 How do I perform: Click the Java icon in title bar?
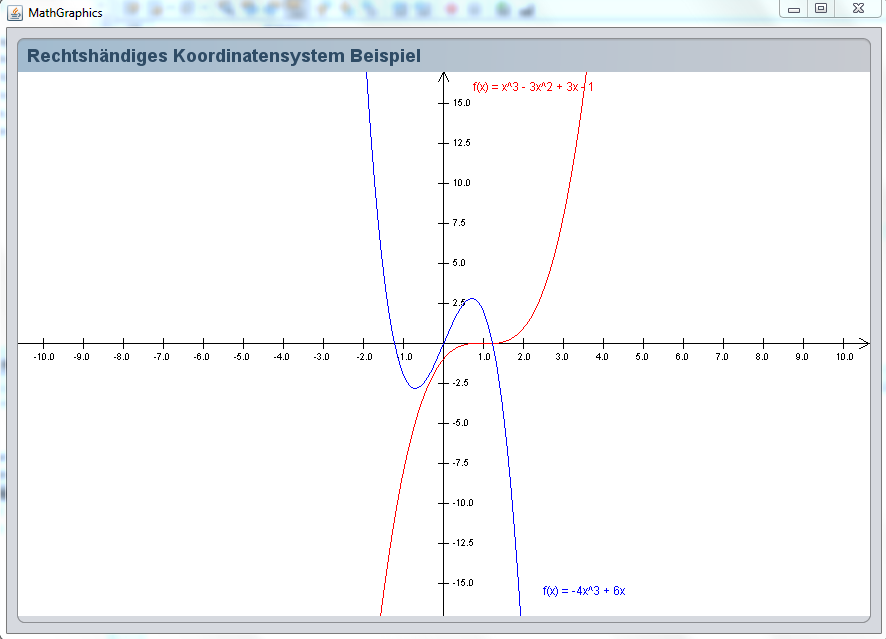pyautogui.click(x=15, y=12)
